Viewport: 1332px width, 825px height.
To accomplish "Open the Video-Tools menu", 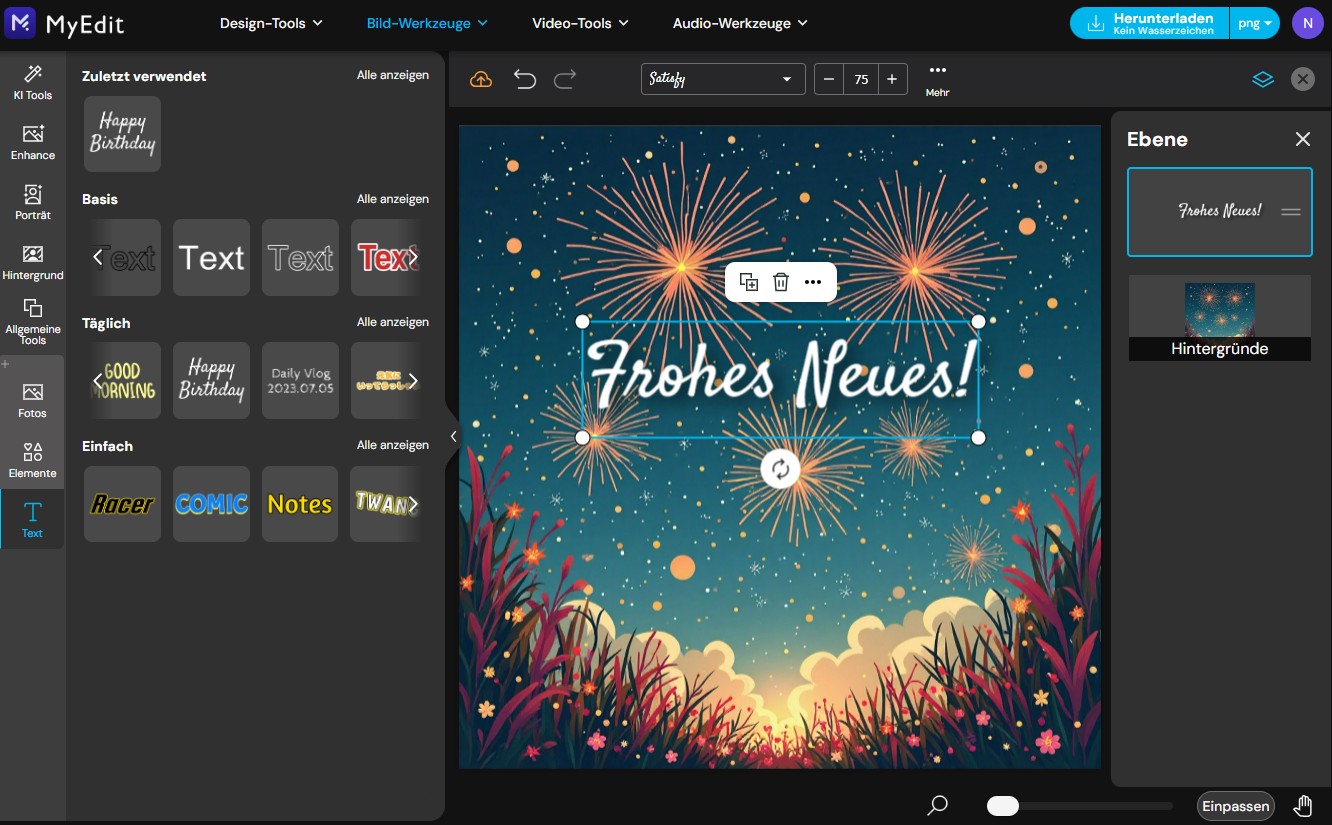I will (x=580, y=23).
